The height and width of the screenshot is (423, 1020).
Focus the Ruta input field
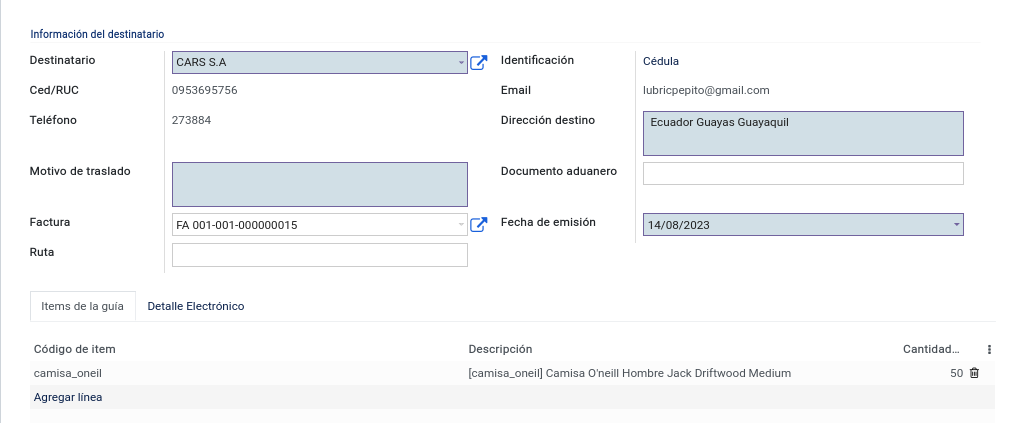[x=319, y=255]
